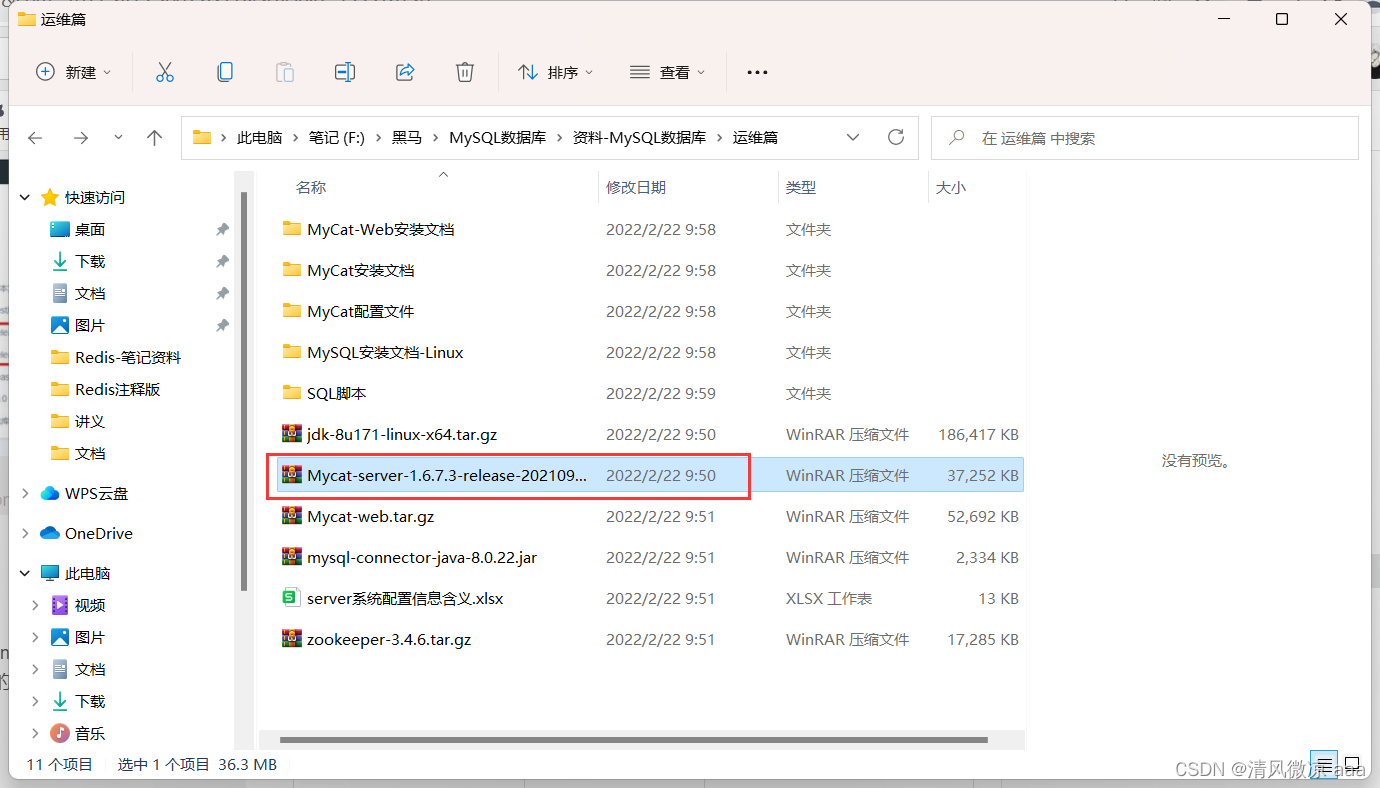1380x788 pixels.
Task: Sort by 修改日期 column header
Action: [636, 187]
